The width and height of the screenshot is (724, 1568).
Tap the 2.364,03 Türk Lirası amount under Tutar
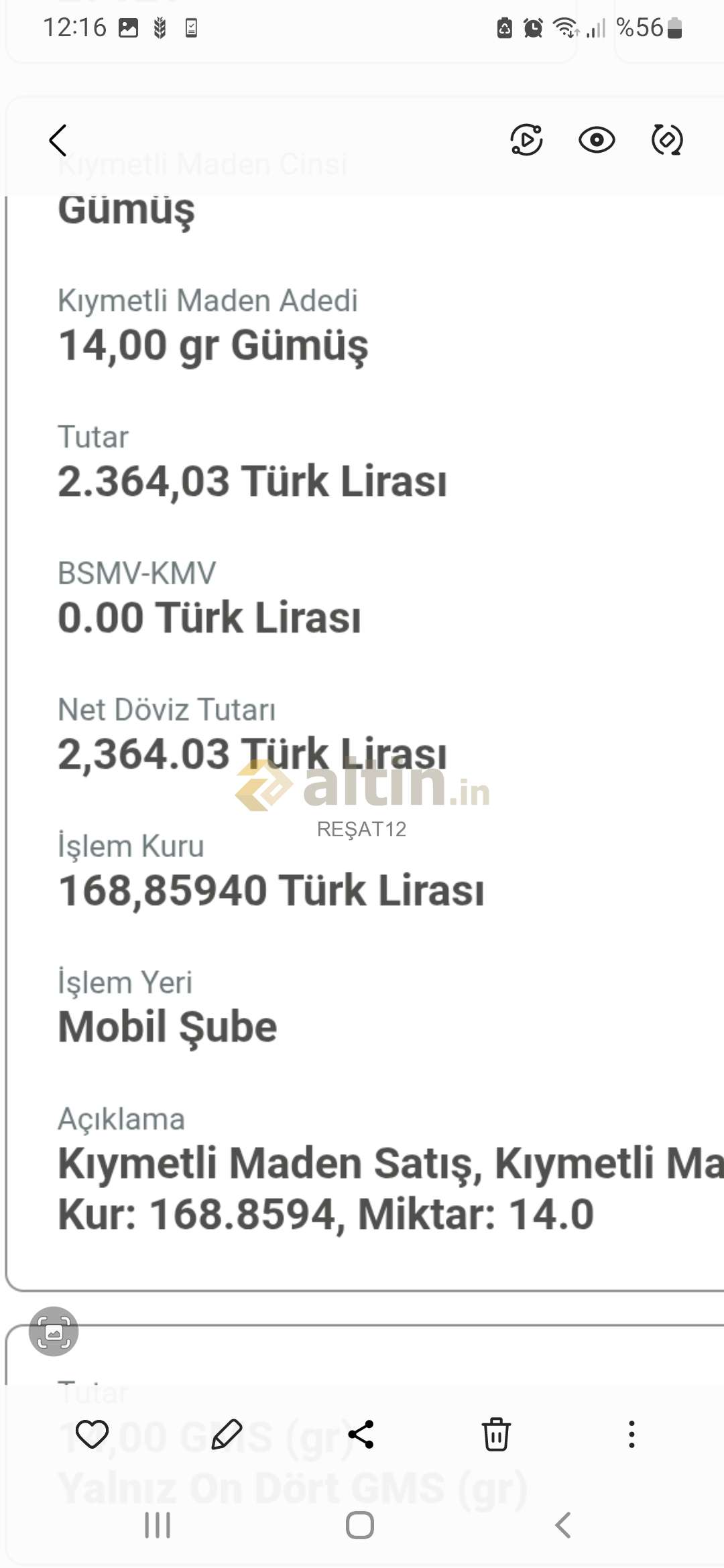(x=252, y=481)
